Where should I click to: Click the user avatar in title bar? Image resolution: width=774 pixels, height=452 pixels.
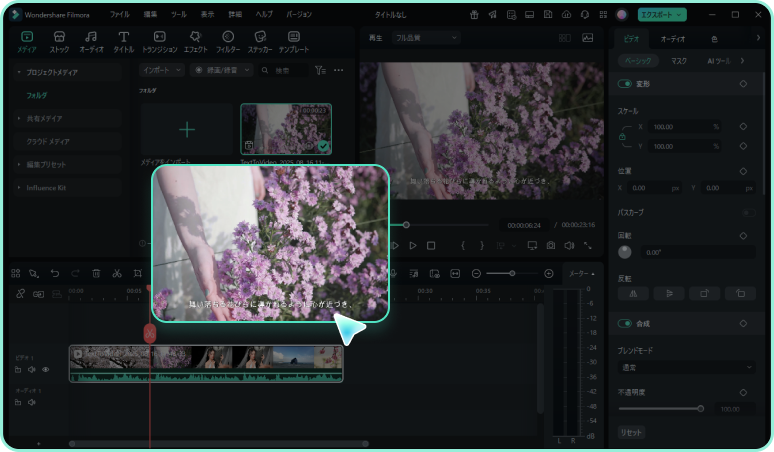click(x=621, y=14)
